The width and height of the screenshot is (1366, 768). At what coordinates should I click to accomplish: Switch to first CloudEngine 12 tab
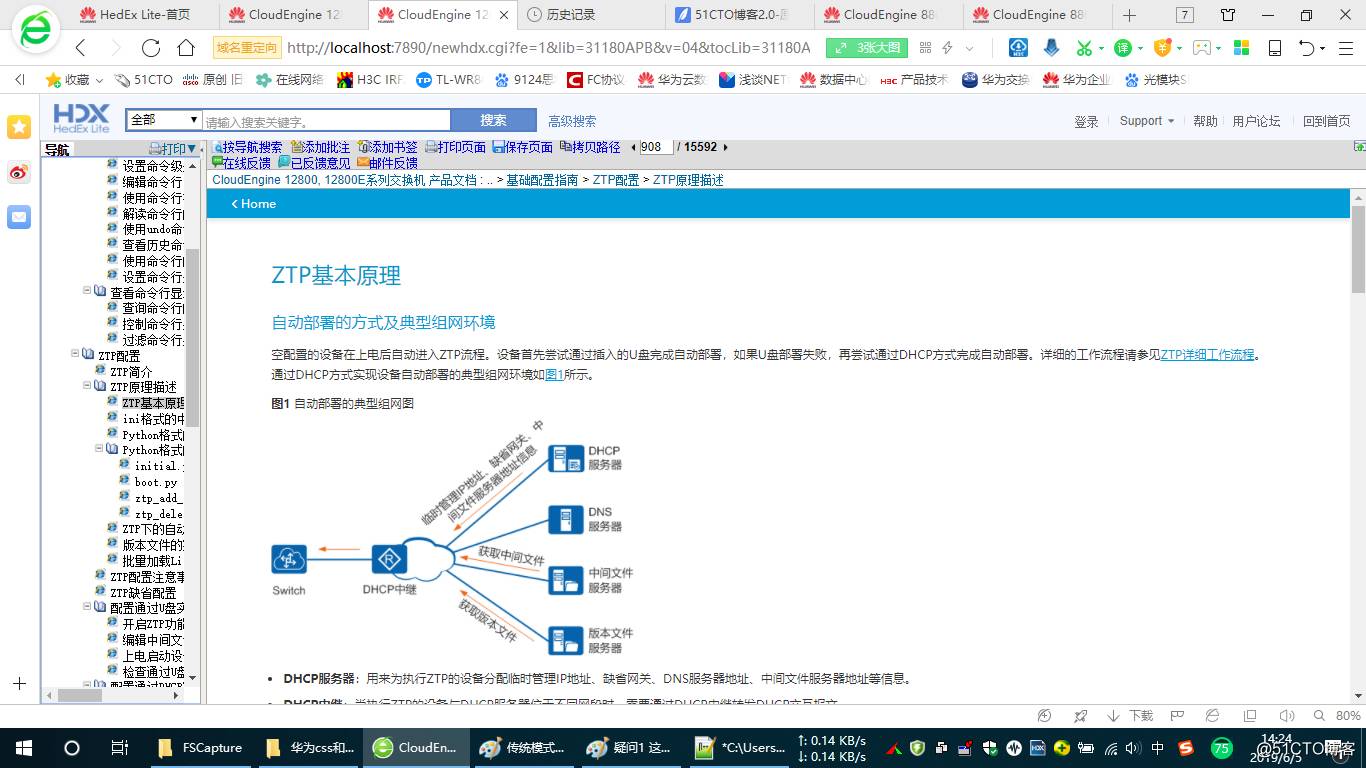(x=294, y=15)
